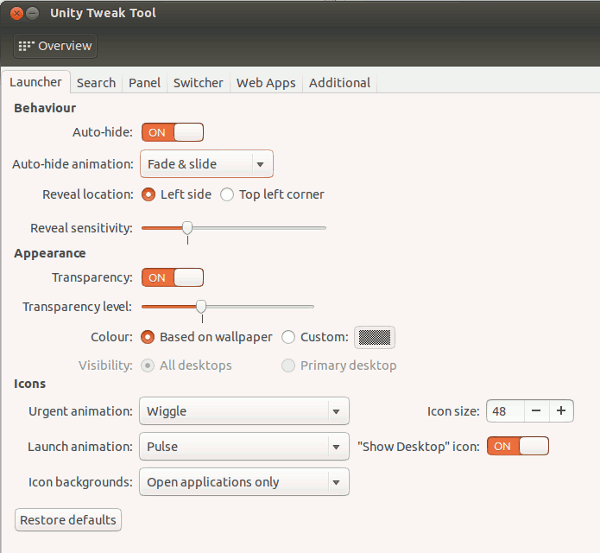
Task: Select Left side reveal location
Action: (176, 194)
